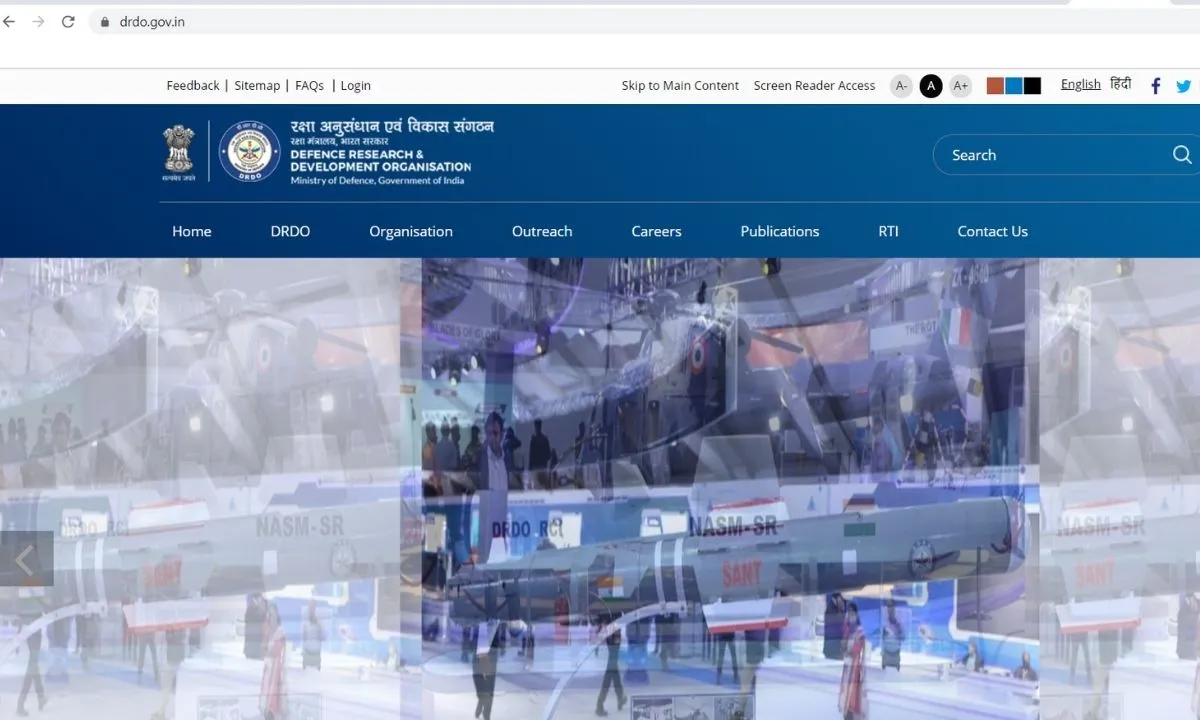Select the orange color theme swatch

point(995,86)
